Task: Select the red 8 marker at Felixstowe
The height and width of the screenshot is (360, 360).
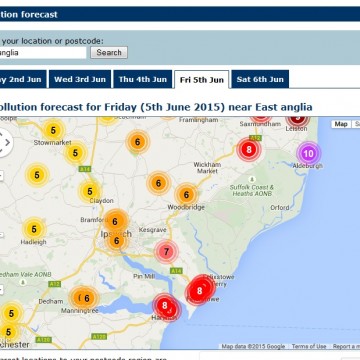Action: 199,291
